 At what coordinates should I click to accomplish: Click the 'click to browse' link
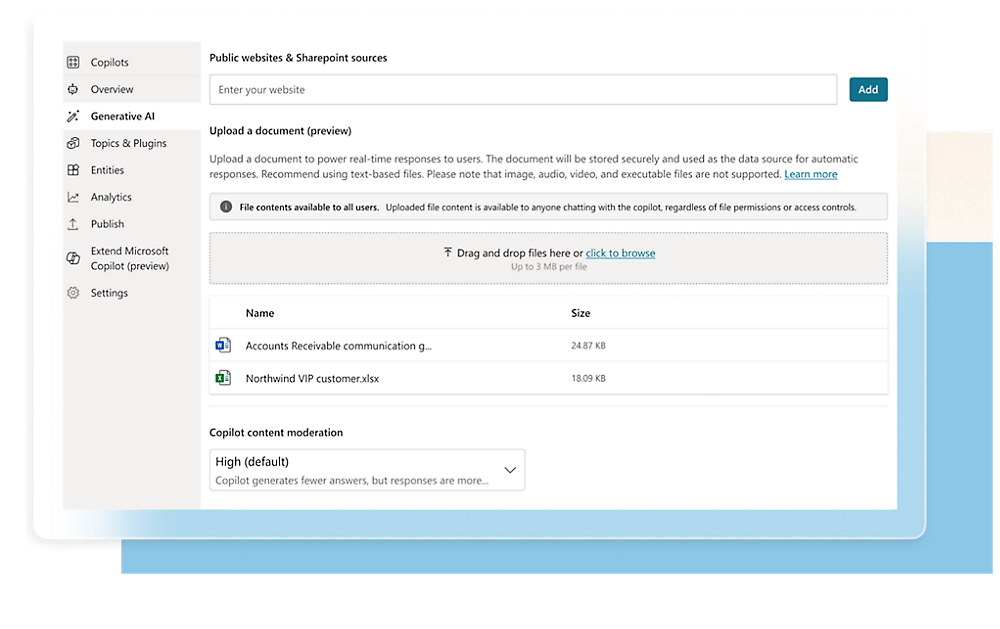[x=620, y=253]
